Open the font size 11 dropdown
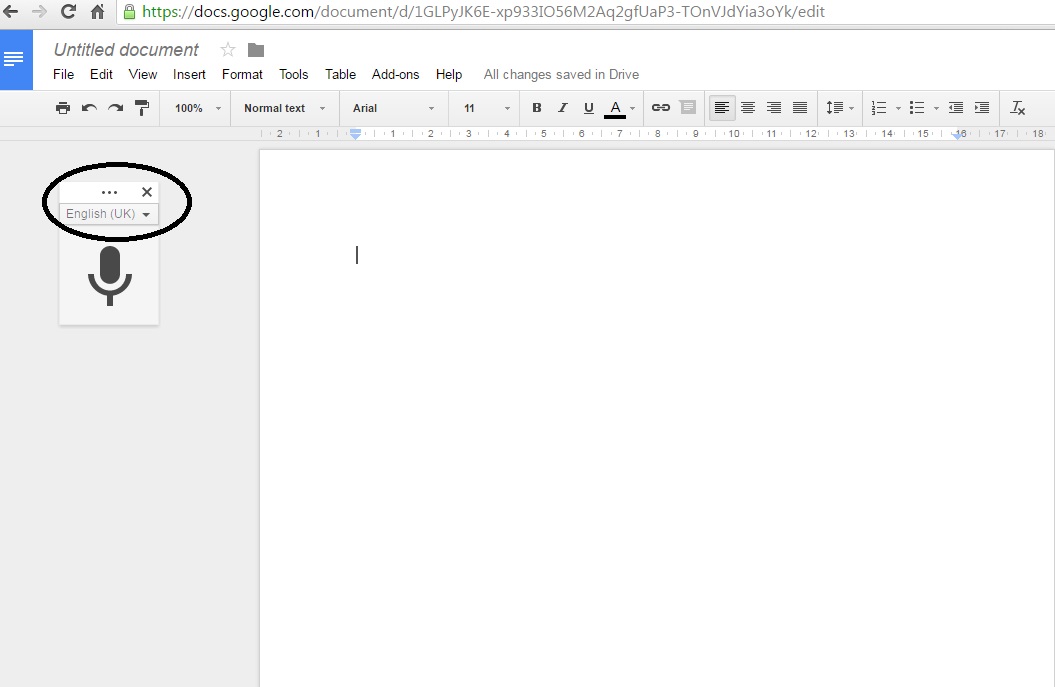Viewport: 1055px width, 687px height. (487, 108)
